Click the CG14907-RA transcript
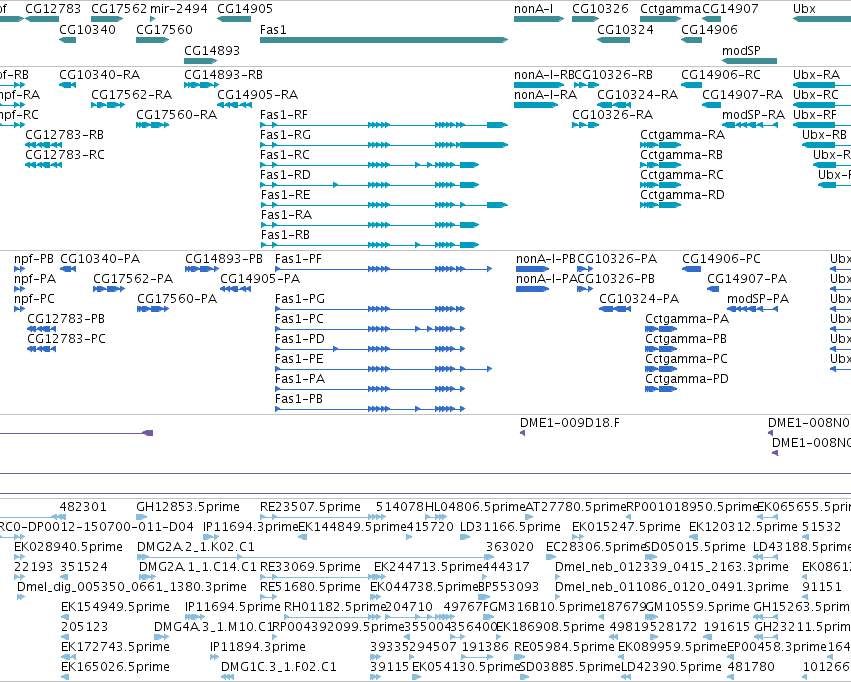This screenshot has height=682, width=851. pos(712,105)
